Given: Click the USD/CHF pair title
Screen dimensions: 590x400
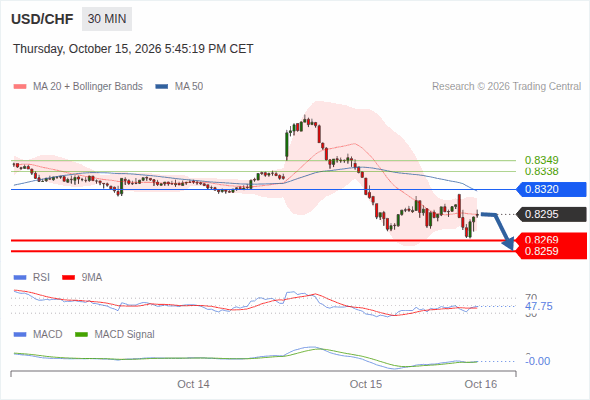Looking at the screenshot, I should click(42, 19).
